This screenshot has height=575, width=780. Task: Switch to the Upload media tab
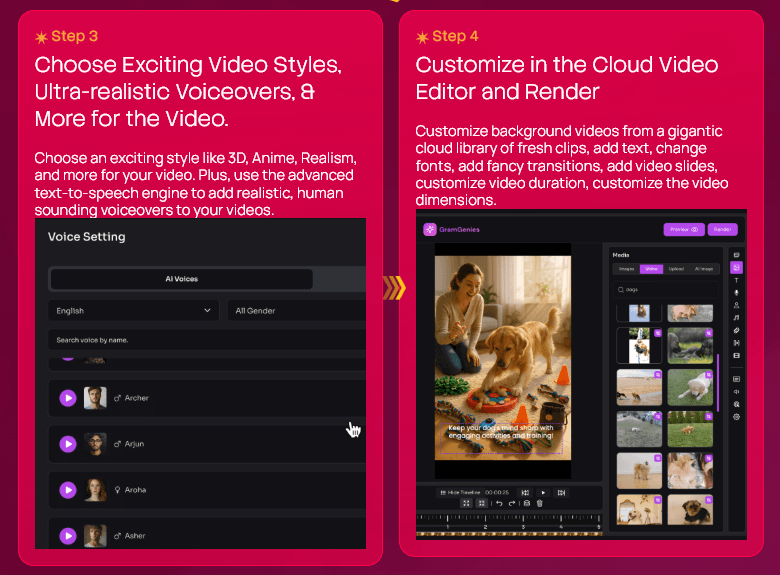677,269
